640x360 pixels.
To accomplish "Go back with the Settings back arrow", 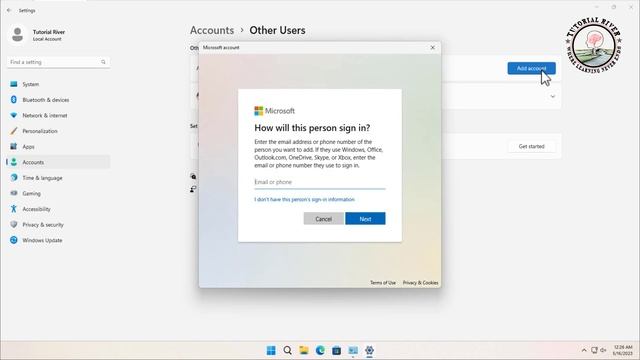I will tap(9, 10).
